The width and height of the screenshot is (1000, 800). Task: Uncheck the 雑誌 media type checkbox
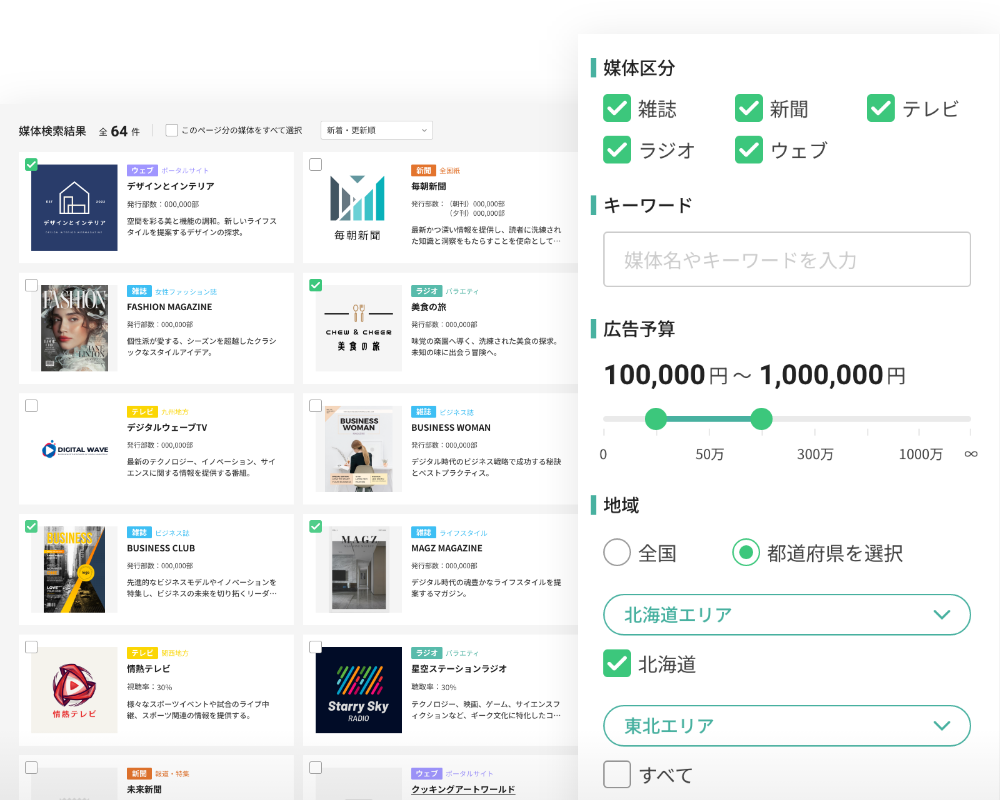coord(617,109)
